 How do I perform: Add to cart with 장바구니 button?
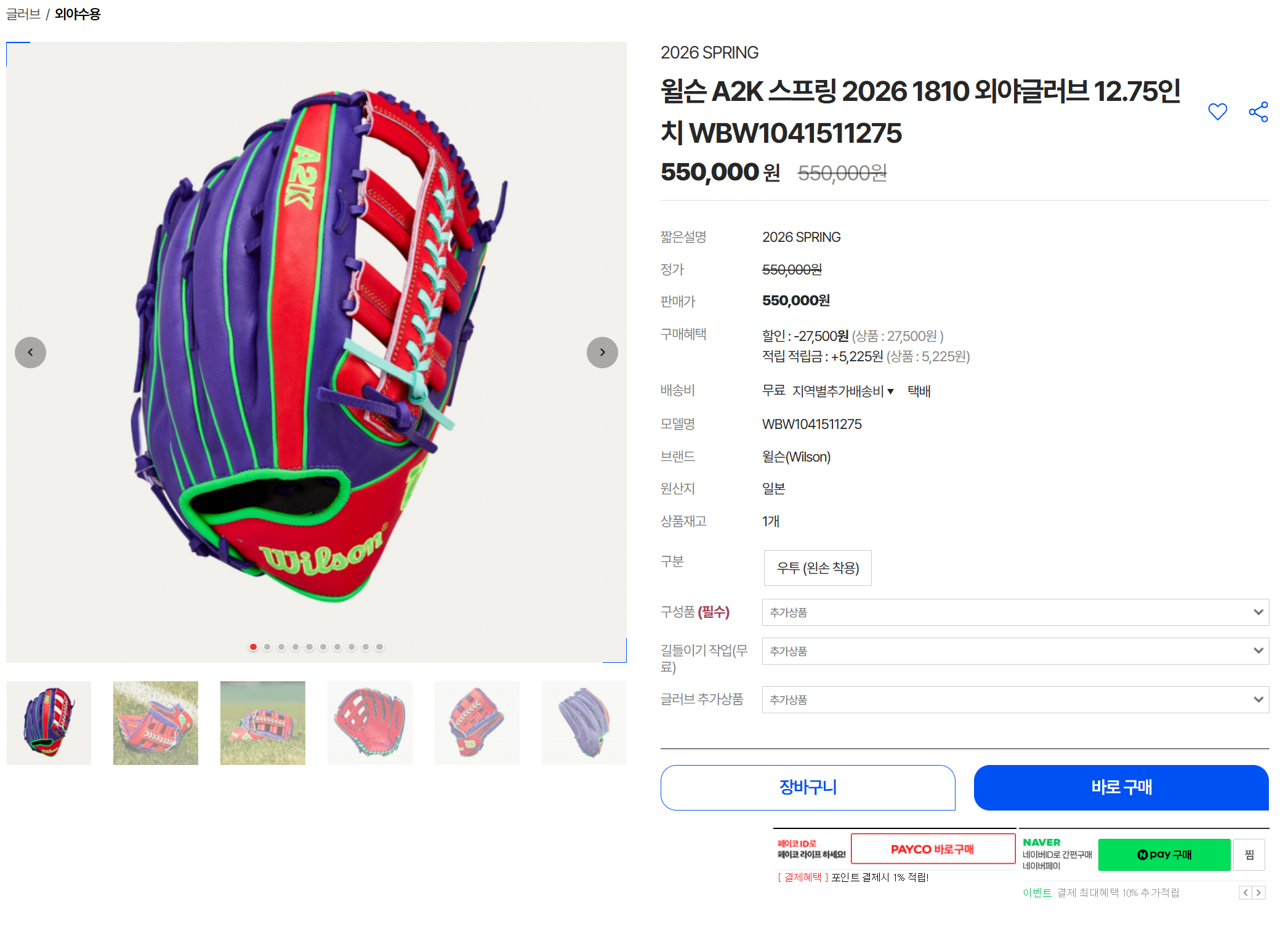pyautogui.click(x=808, y=788)
